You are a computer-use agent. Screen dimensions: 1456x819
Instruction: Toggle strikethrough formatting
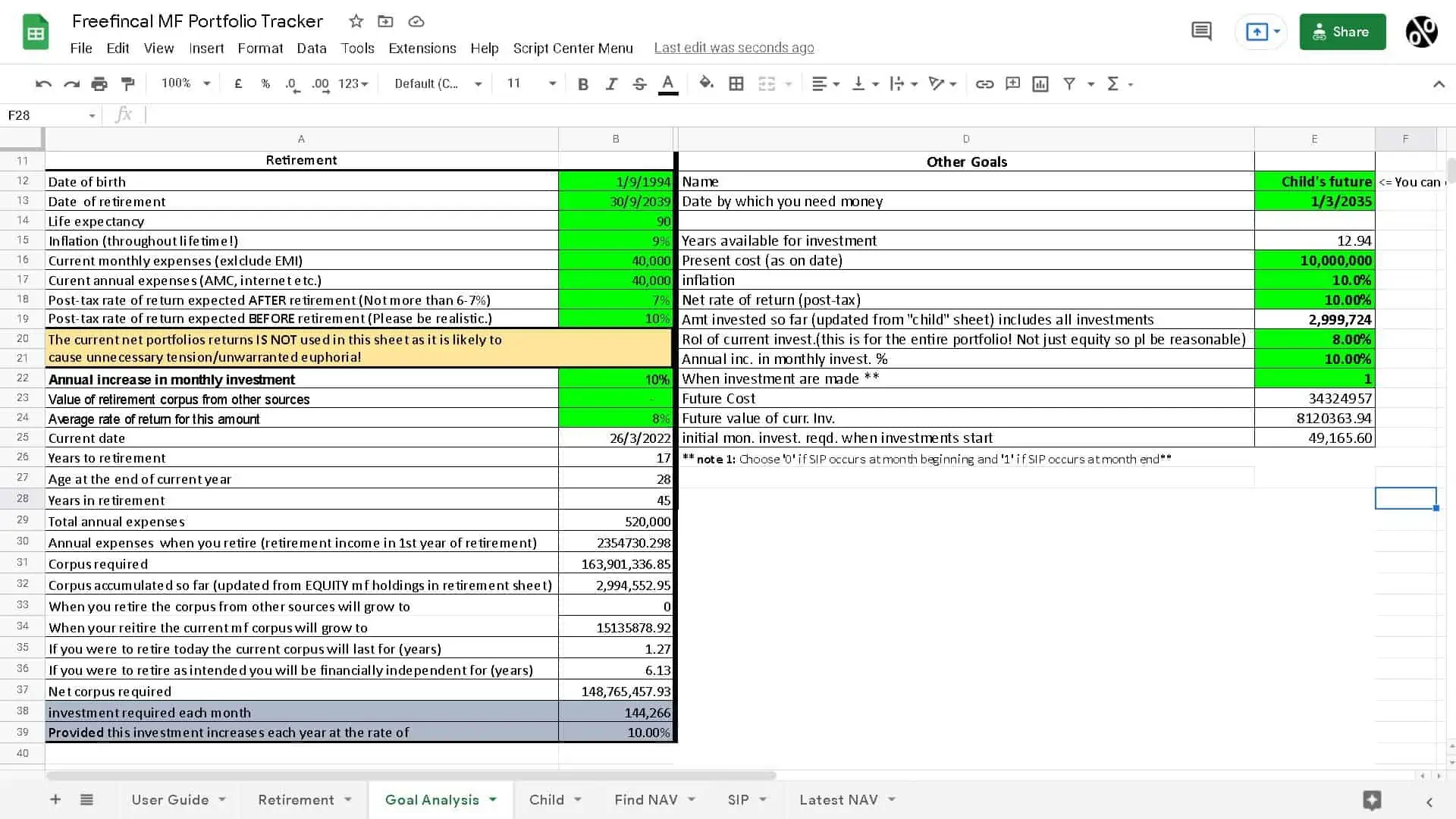(639, 84)
